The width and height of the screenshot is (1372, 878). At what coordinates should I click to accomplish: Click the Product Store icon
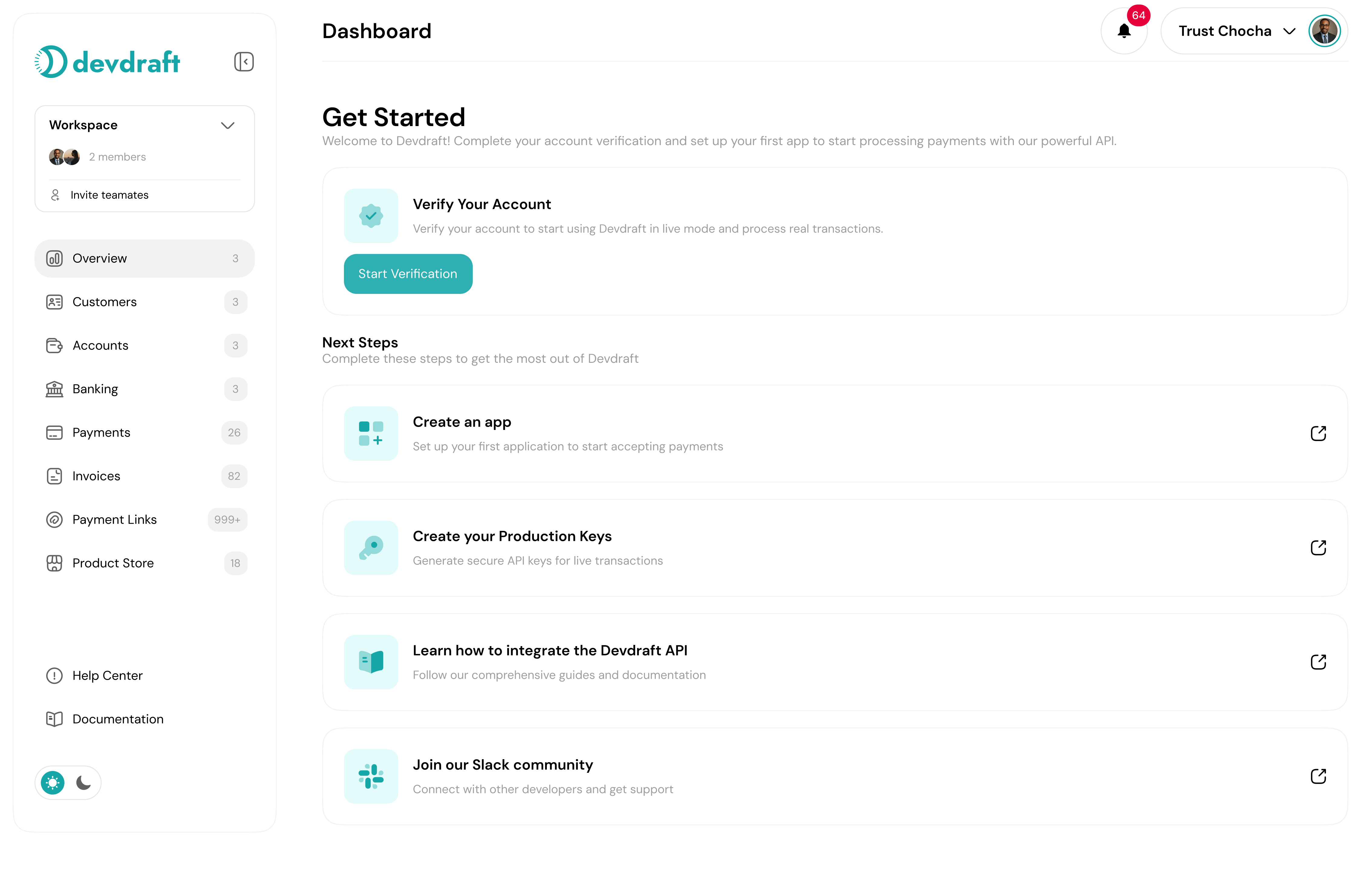pyautogui.click(x=54, y=563)
